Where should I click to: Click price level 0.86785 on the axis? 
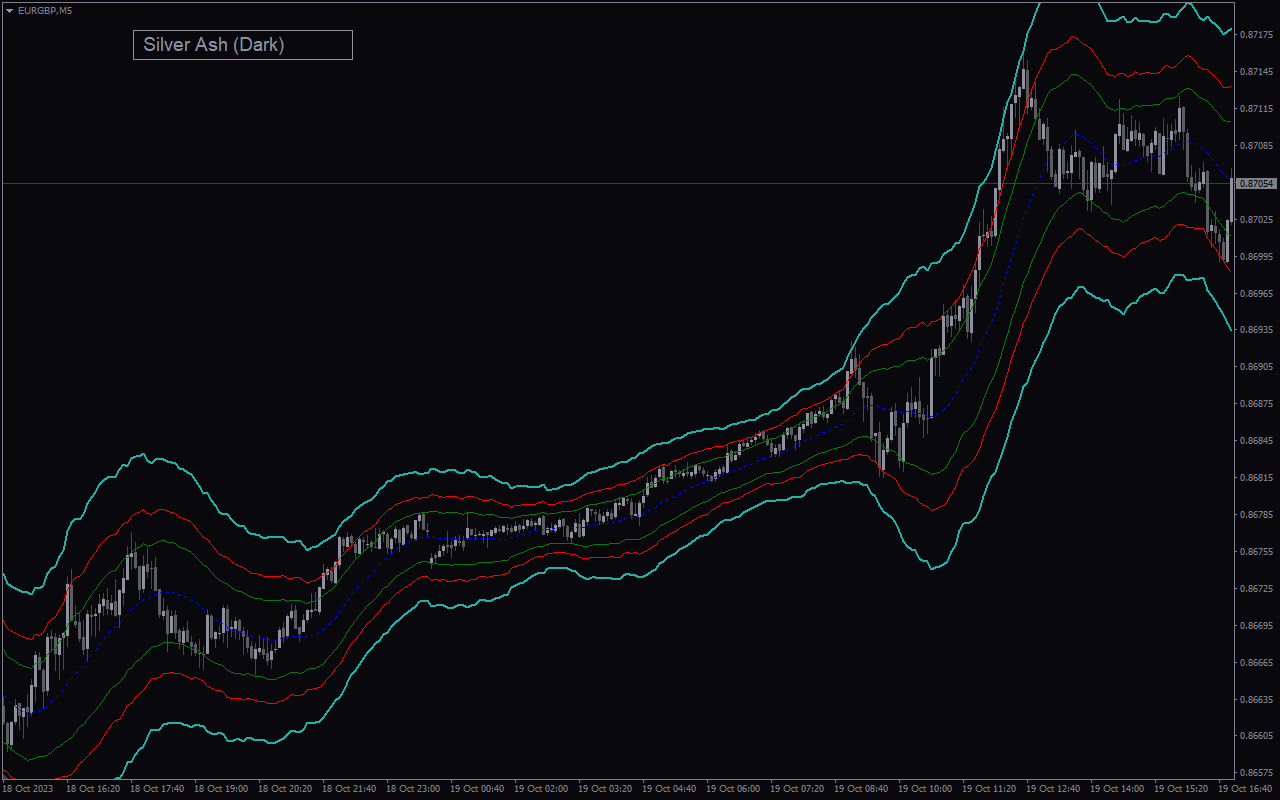point(1256,515)
